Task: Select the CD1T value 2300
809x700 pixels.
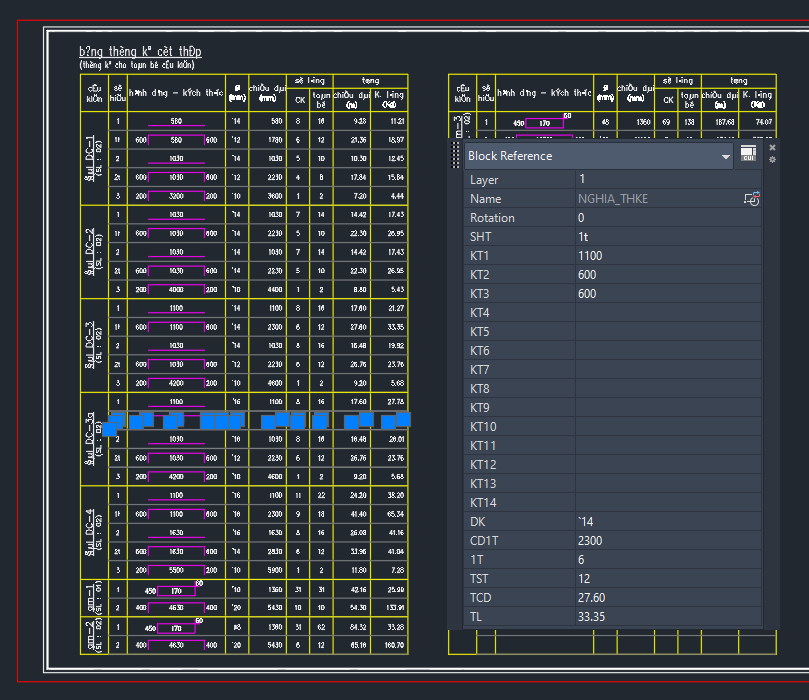Action: click(667, 541)
